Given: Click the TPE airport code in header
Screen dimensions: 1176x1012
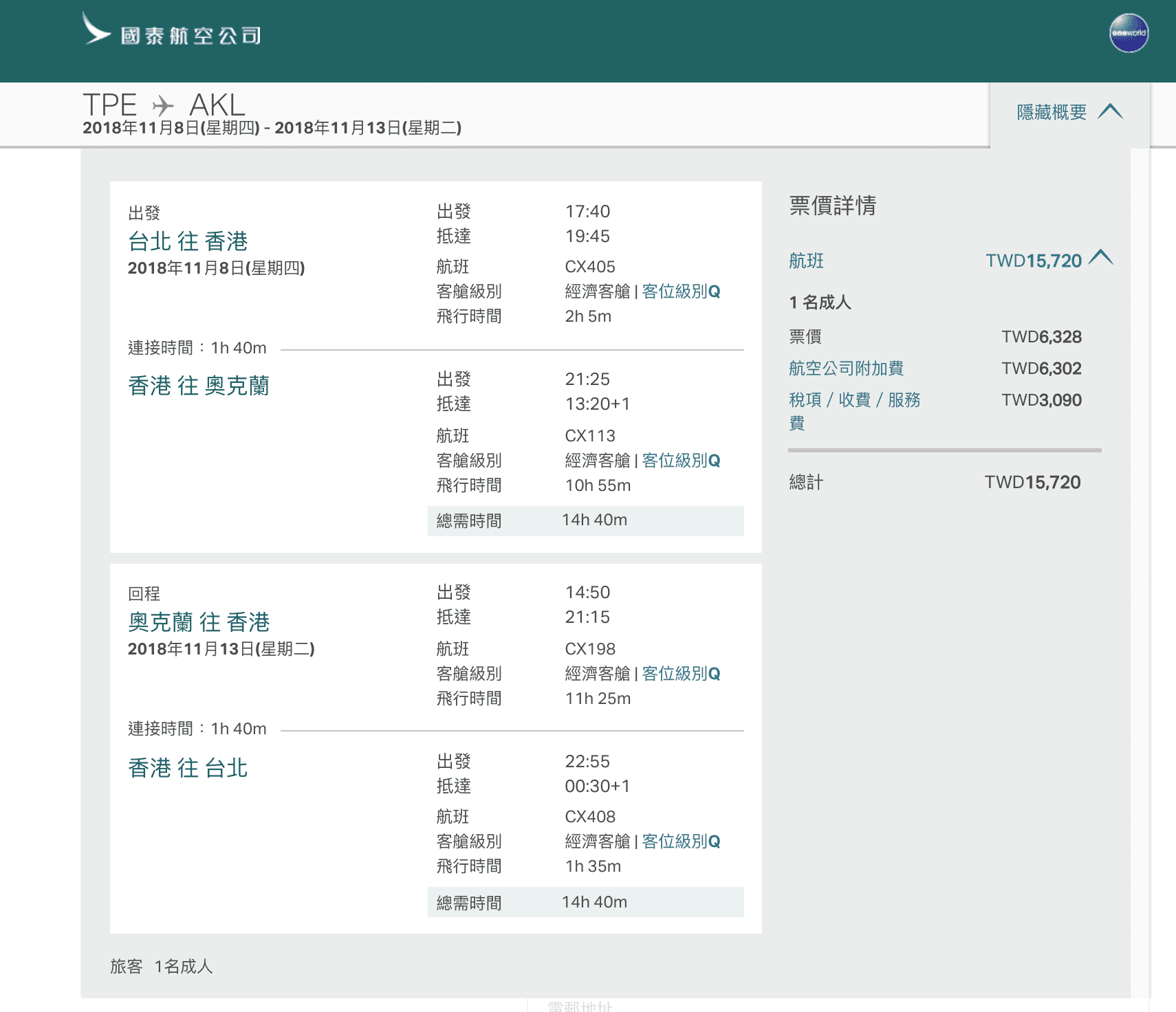Looking at the screenshot, I should coord(110,105).
